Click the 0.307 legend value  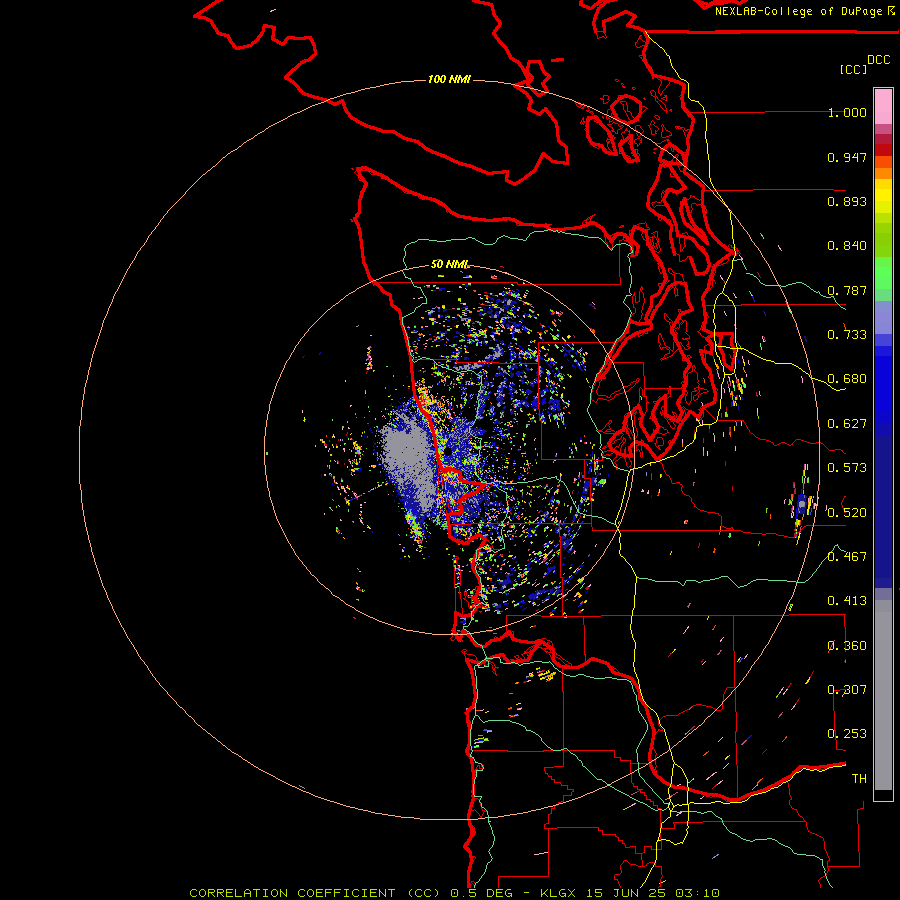[847, 690]
